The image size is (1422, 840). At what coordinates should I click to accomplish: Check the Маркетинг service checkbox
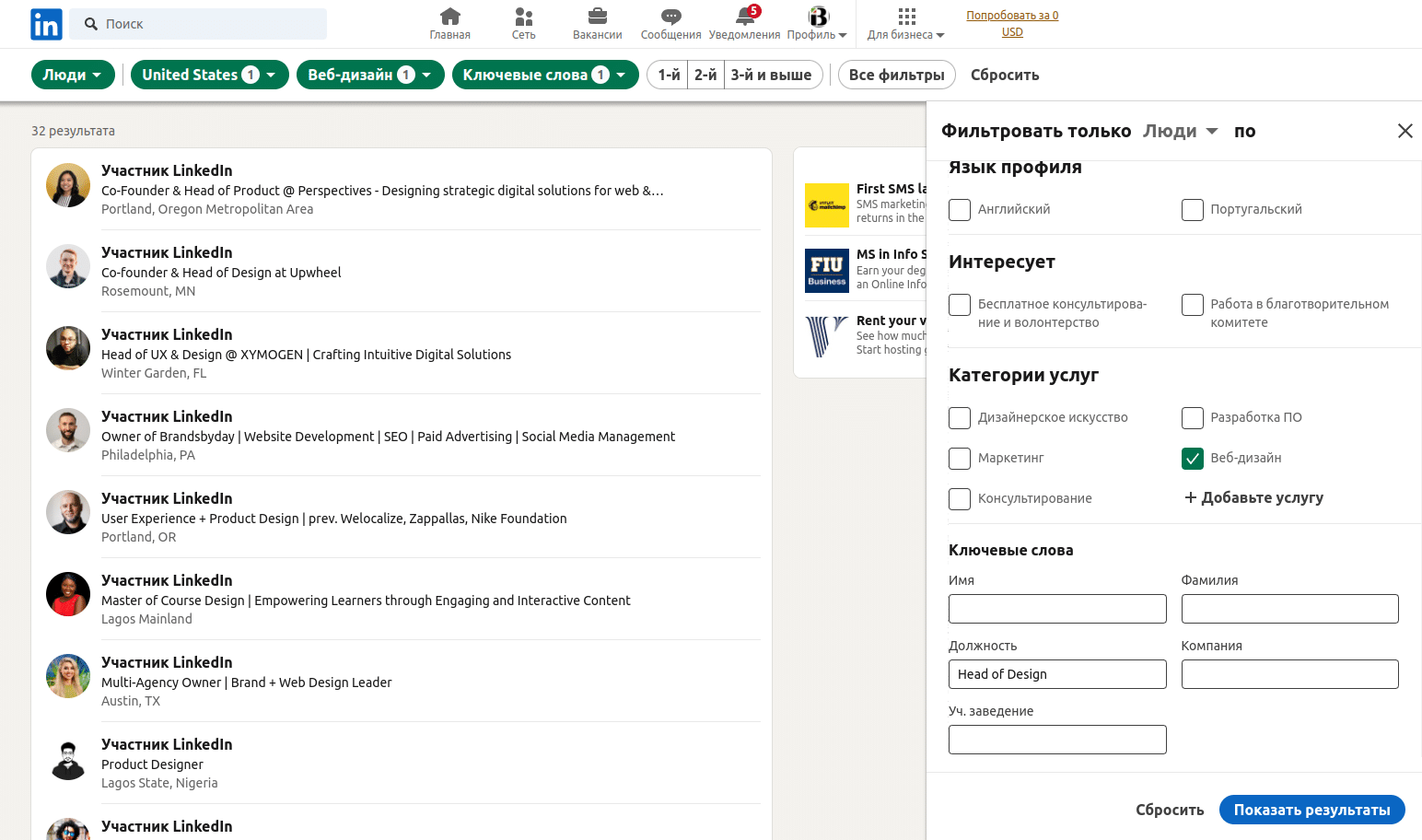[x=960, y=459]
